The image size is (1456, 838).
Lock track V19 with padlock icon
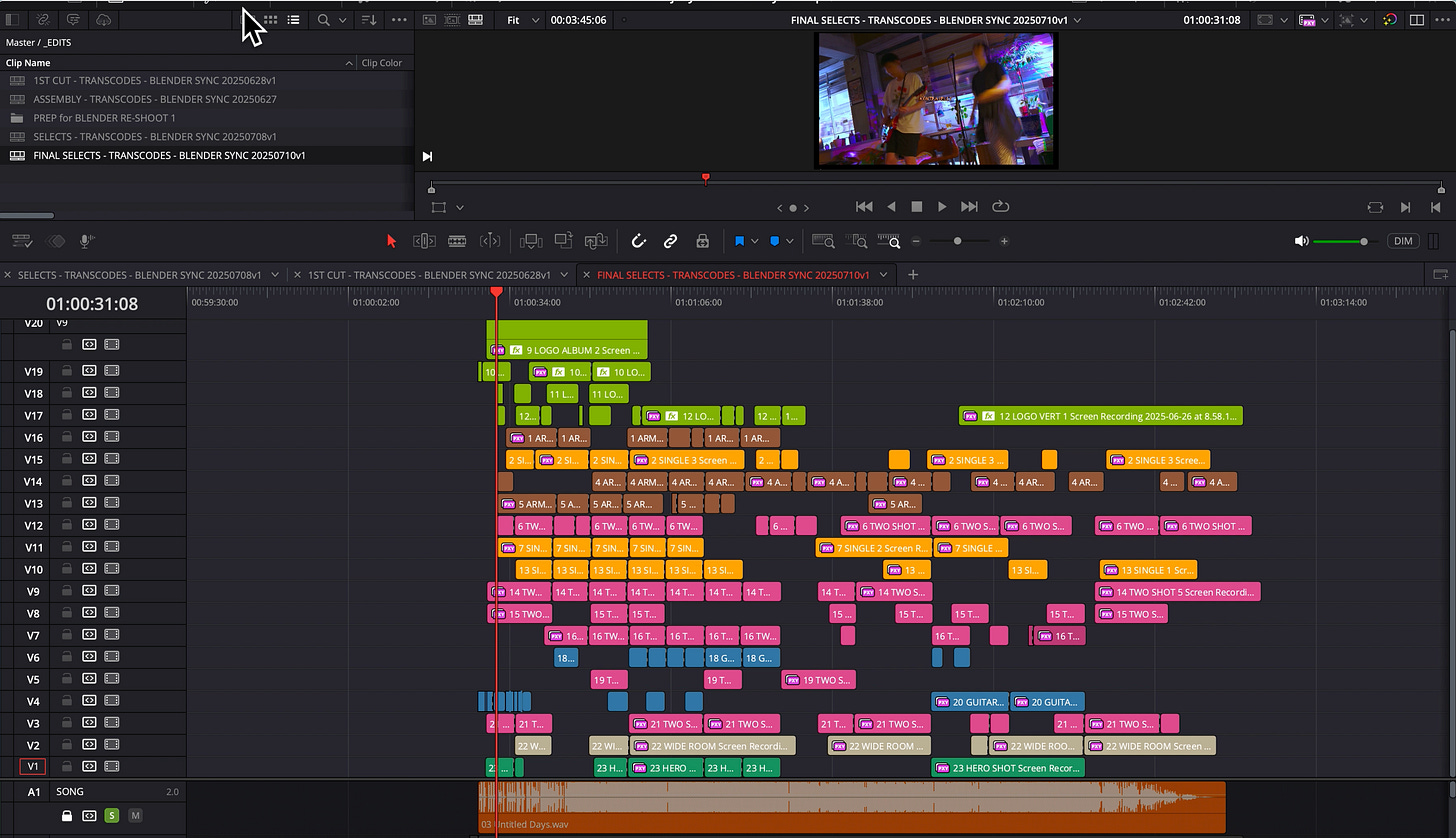(x=66, y=371)
